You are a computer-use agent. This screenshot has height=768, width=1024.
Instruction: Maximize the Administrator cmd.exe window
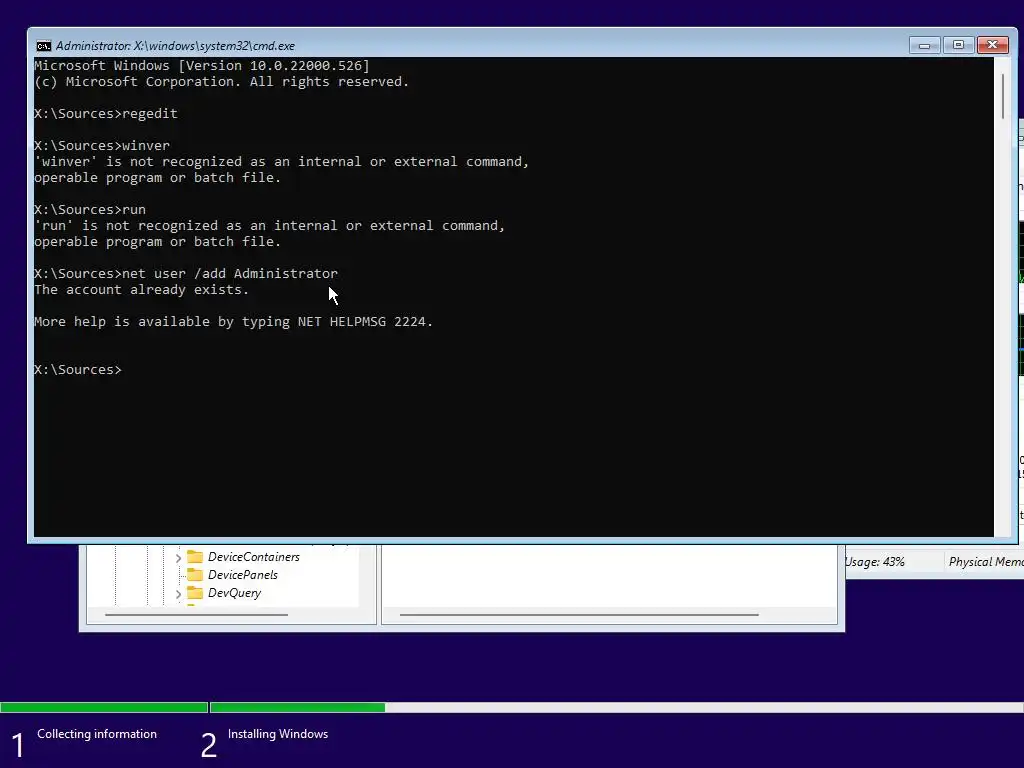click(958, 45)
